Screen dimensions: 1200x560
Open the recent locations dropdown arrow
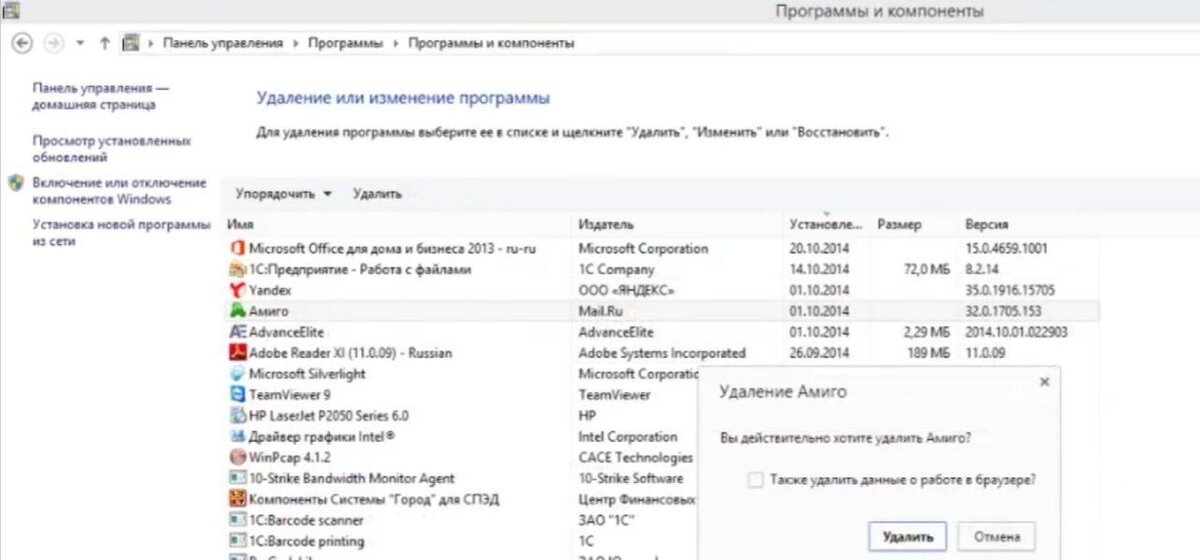click(x=79, y=44)
